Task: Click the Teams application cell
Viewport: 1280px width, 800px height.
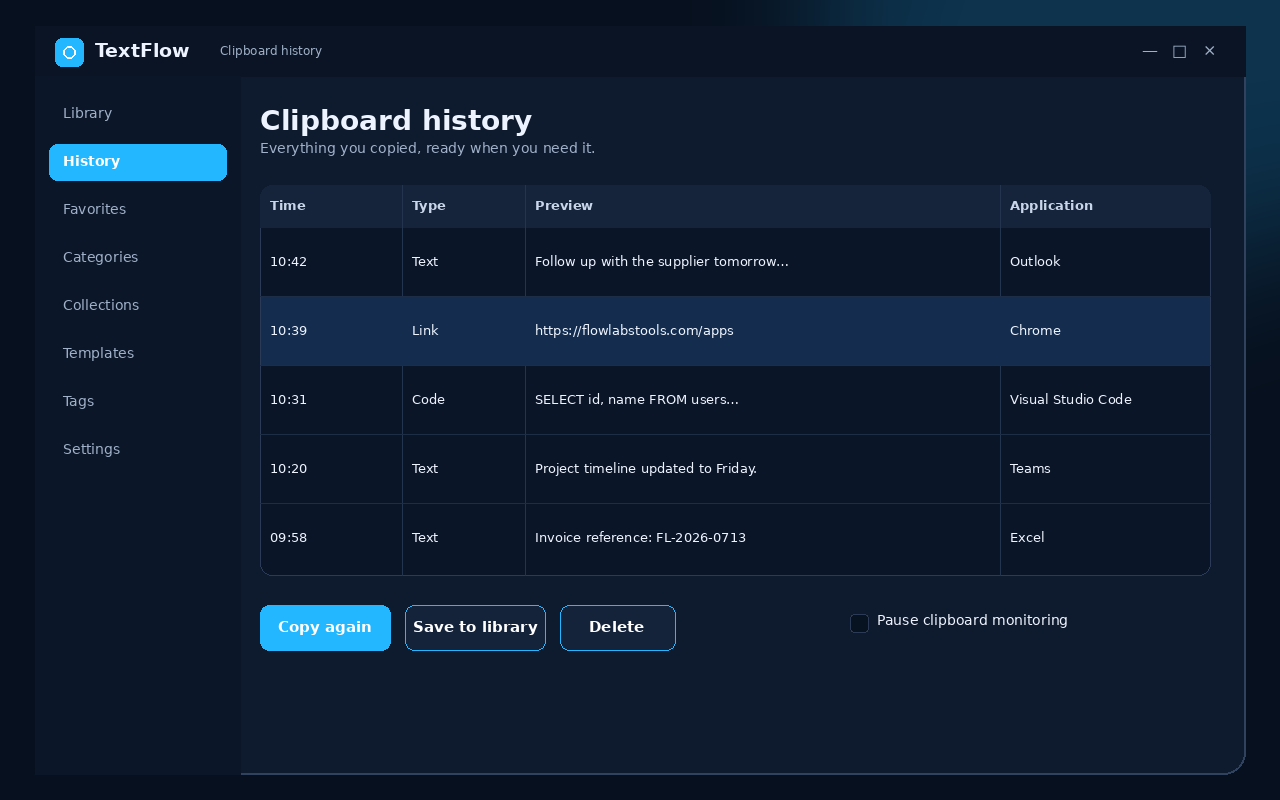Action: [1105, 469]
